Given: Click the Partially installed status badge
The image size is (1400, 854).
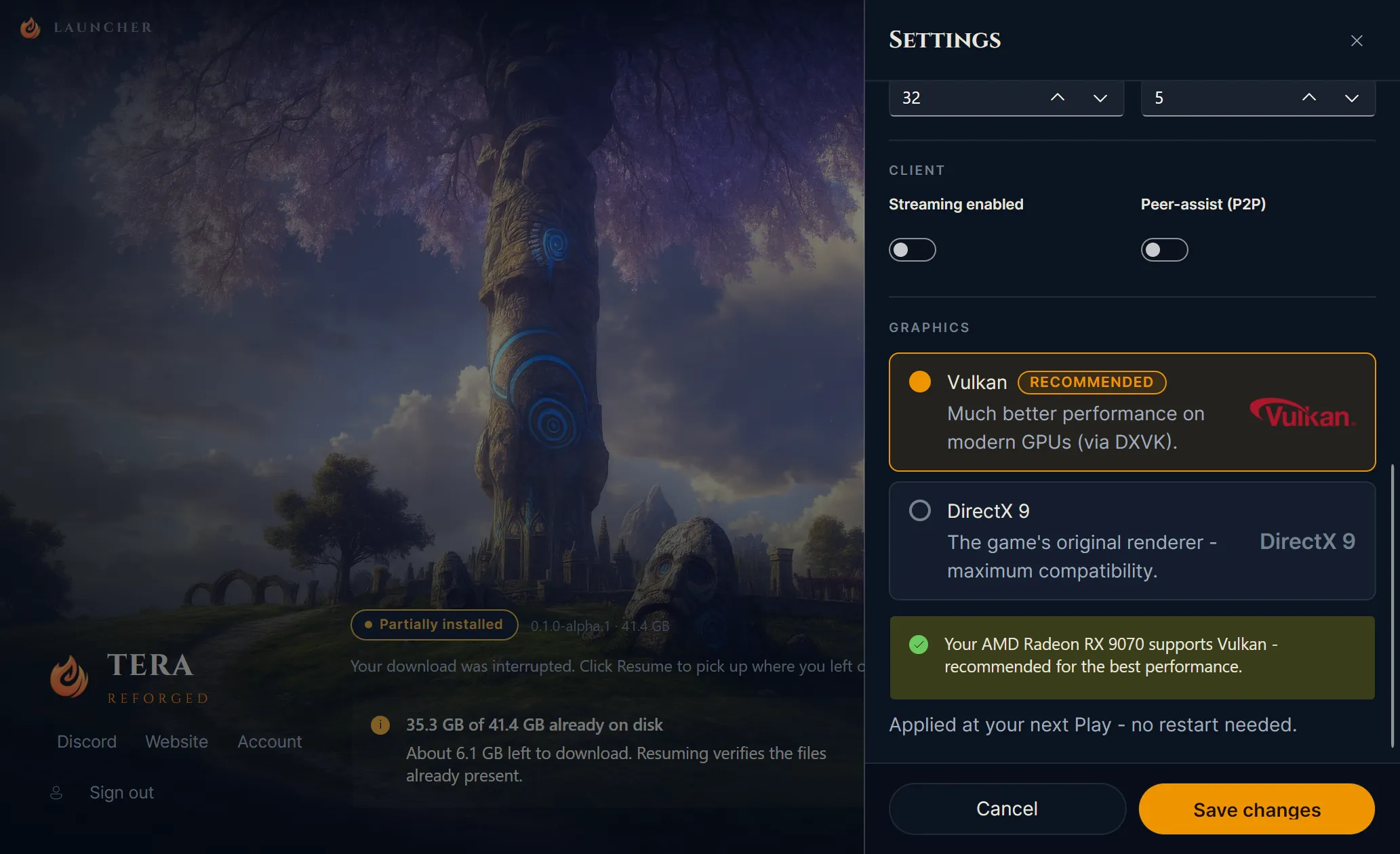Looking at the screenshot, I should point(434,624).
